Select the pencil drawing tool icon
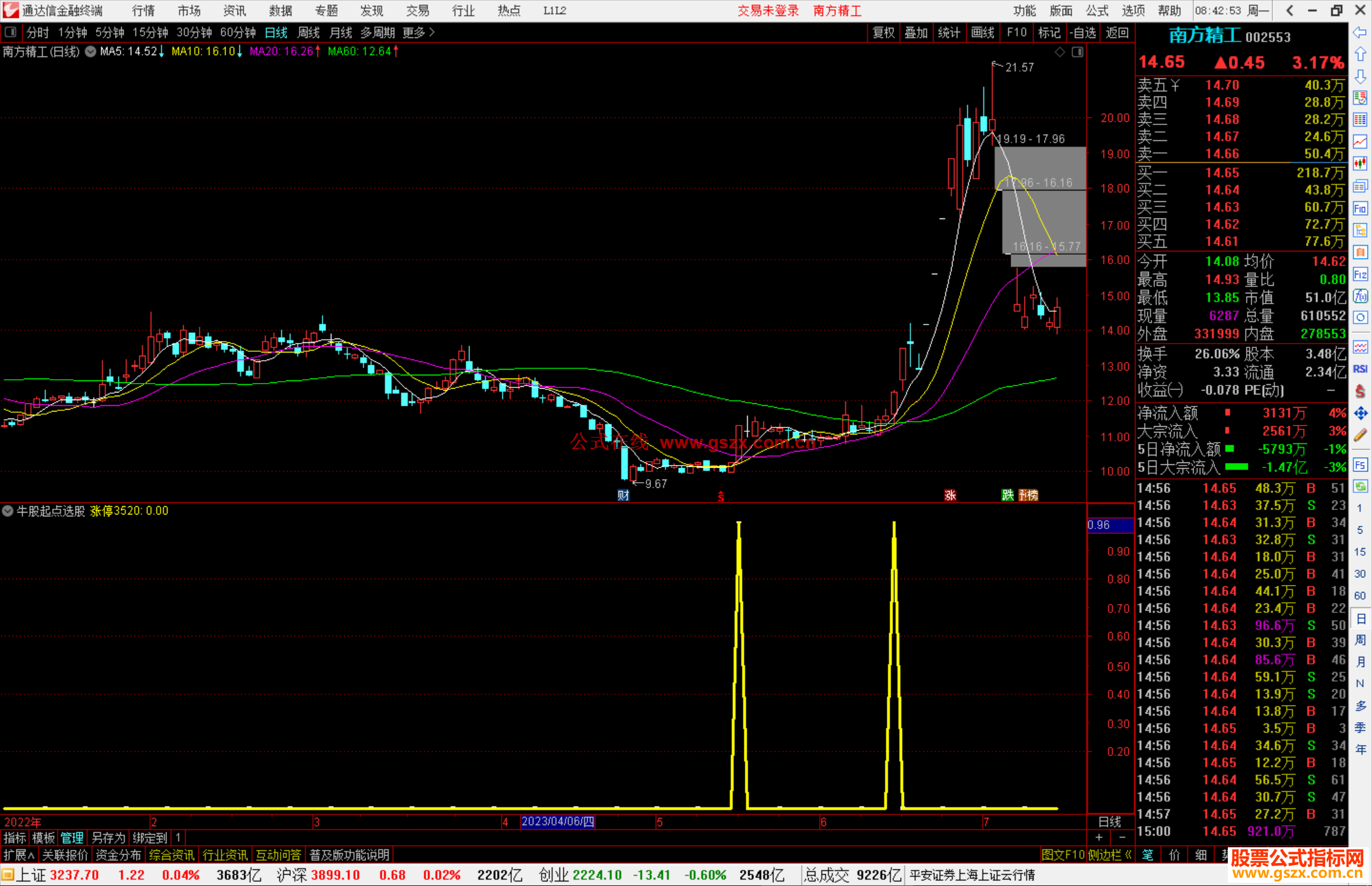 point(1360,436)
